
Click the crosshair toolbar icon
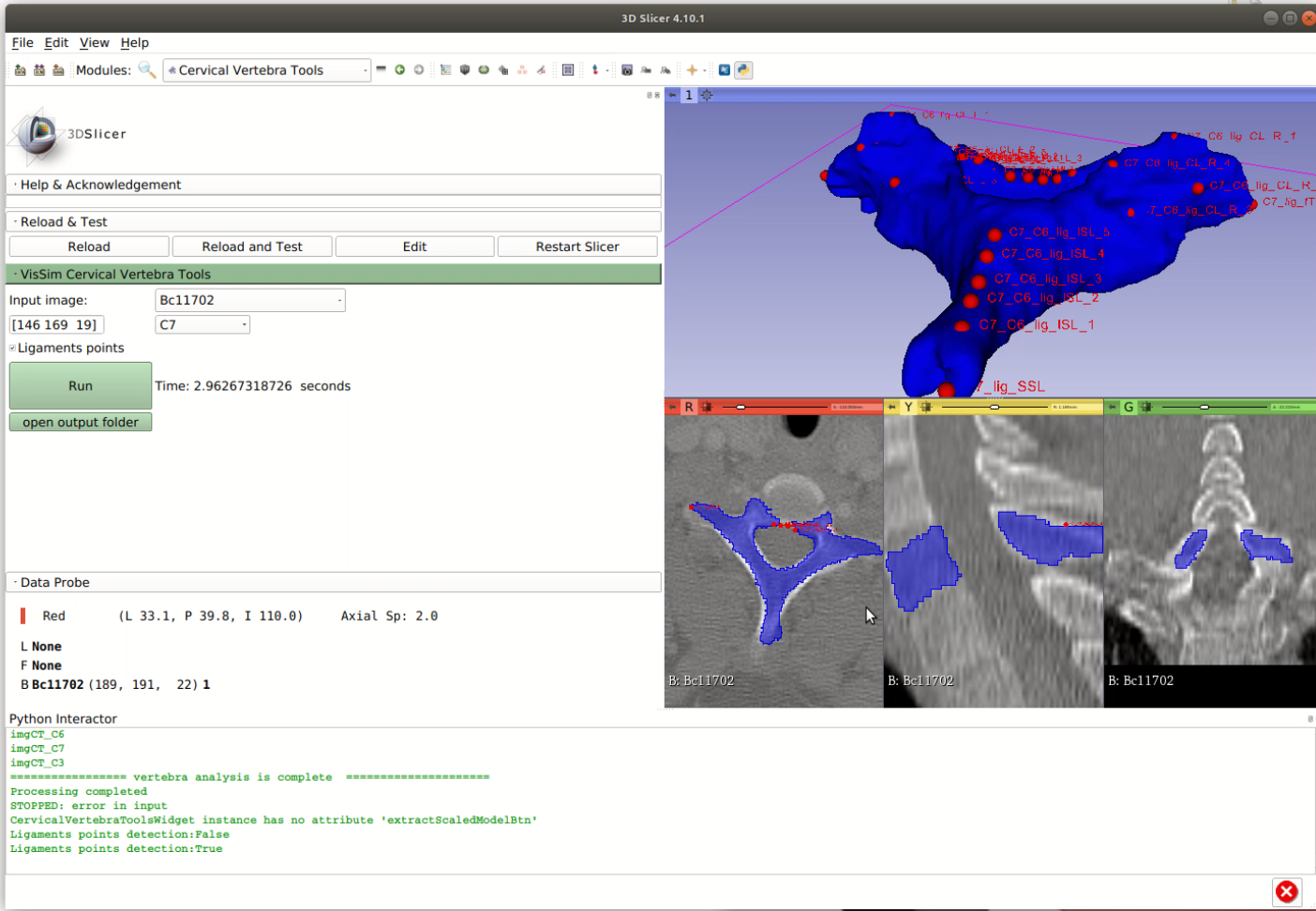[692, 70]
